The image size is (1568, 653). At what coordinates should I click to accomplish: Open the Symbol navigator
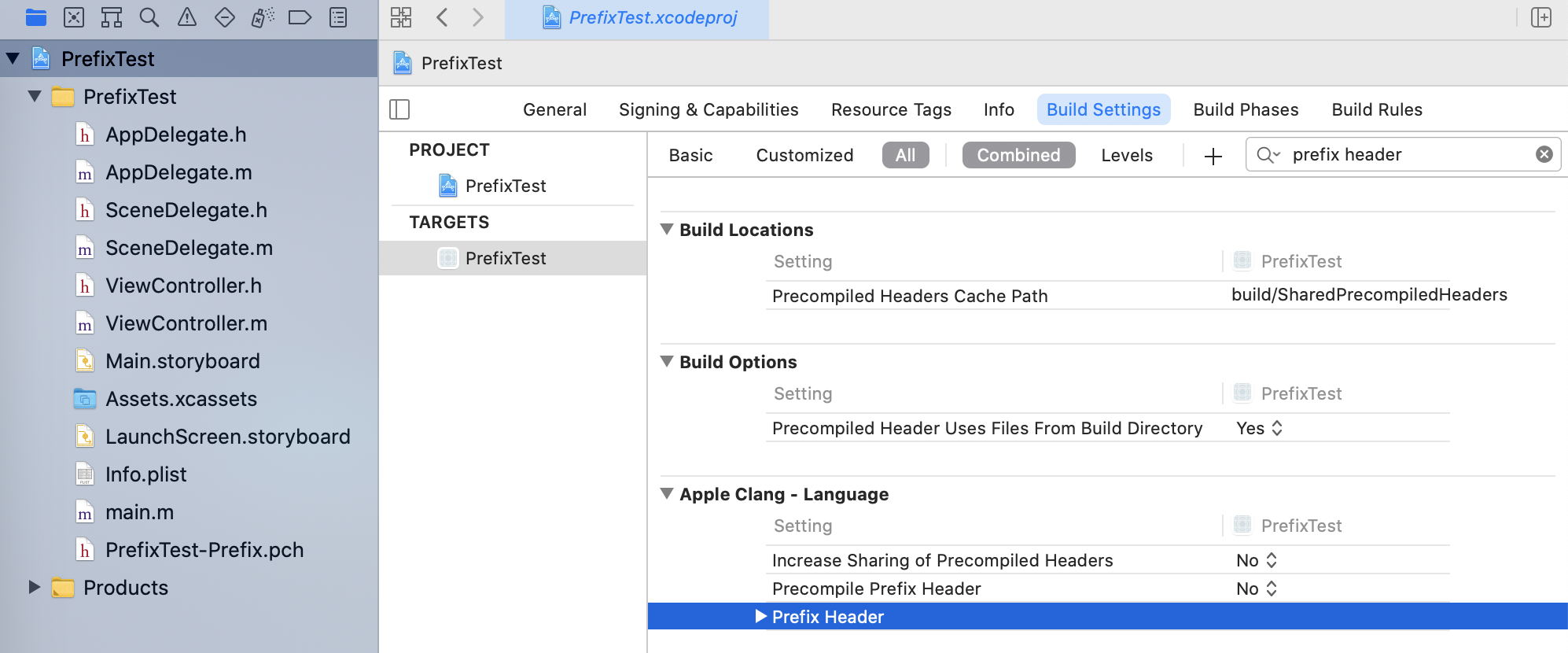click(112, 17)
